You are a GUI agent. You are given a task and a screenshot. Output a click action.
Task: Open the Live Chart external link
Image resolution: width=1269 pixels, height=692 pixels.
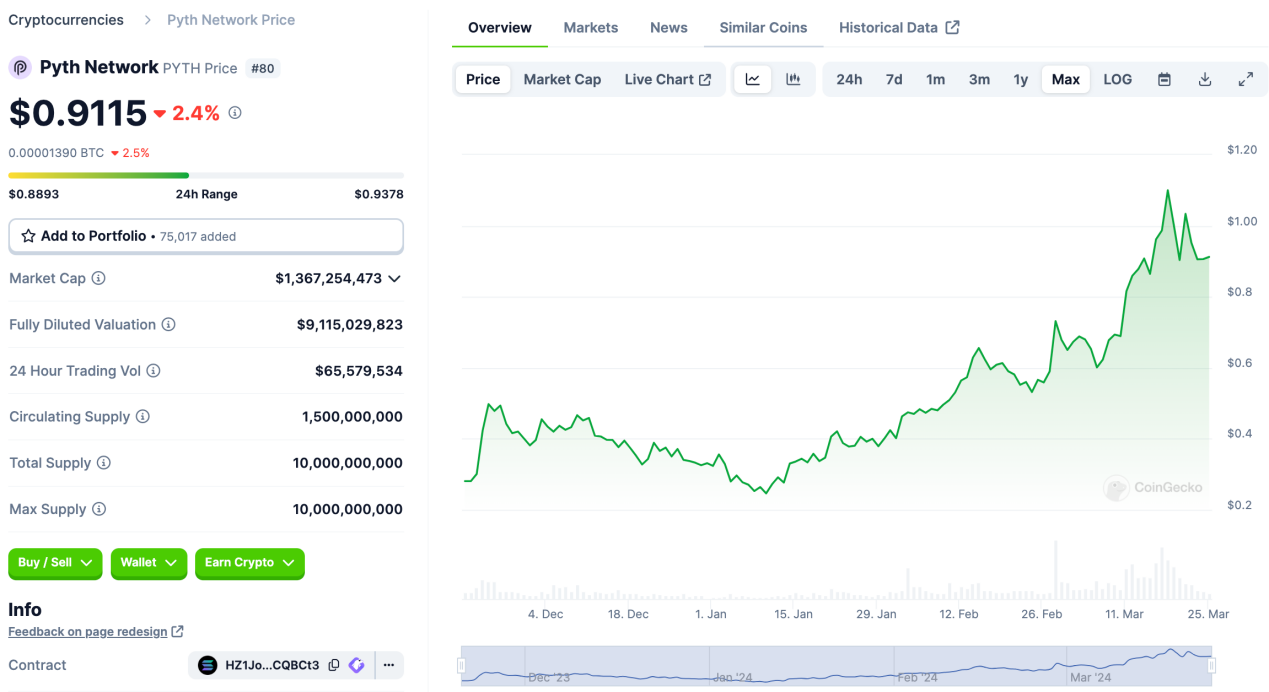(667, 78)
